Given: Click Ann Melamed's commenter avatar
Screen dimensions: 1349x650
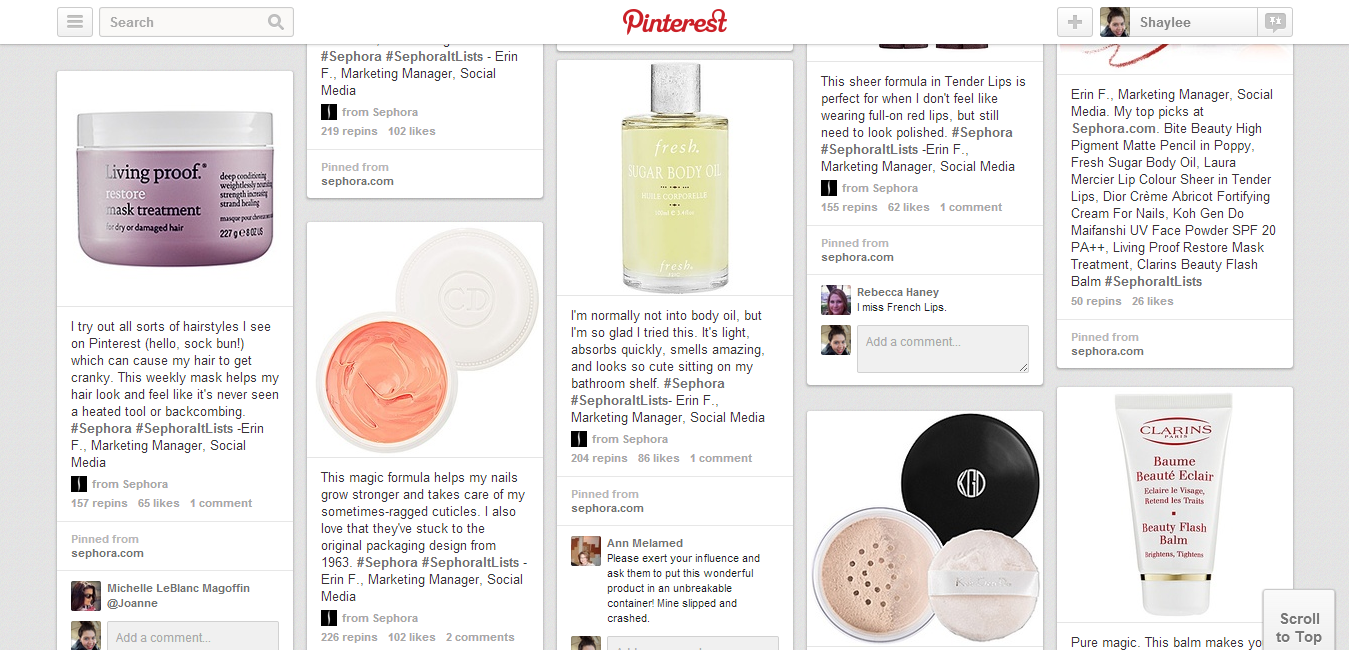Looking at the screenshot, I should pyautogui.click(x=586, y=551).
